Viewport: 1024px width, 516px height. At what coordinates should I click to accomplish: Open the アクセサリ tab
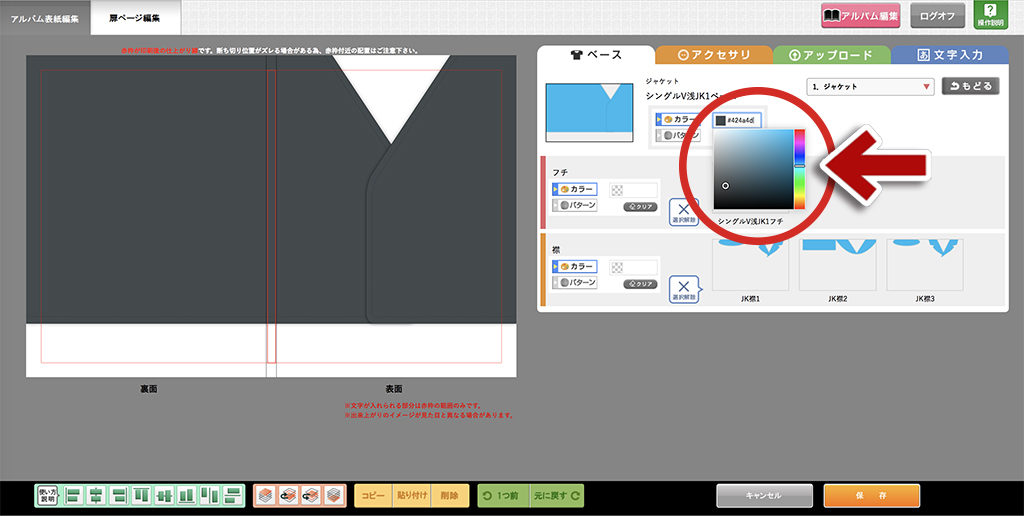coord(714,55)
